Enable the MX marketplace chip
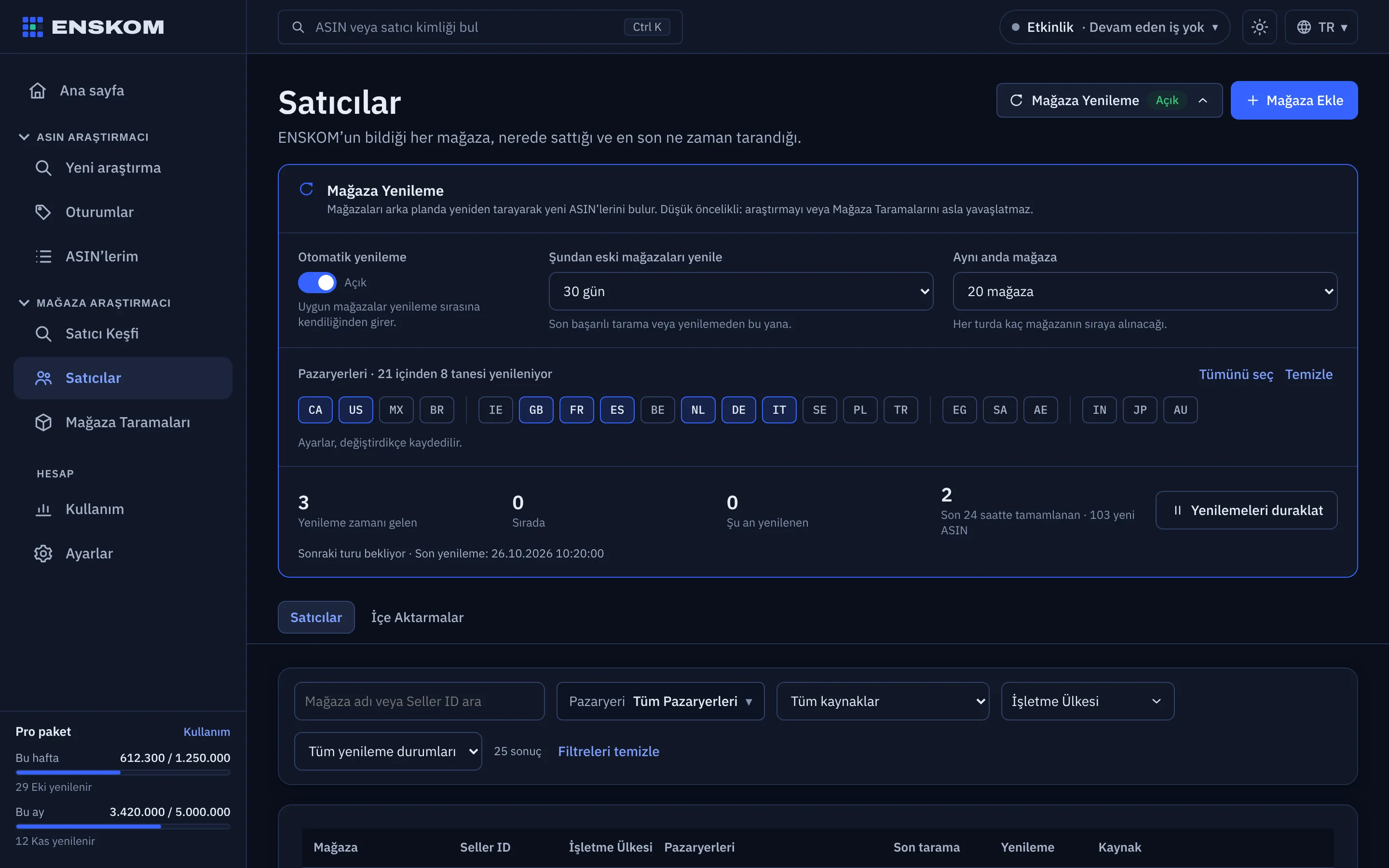 coord(396,410)
